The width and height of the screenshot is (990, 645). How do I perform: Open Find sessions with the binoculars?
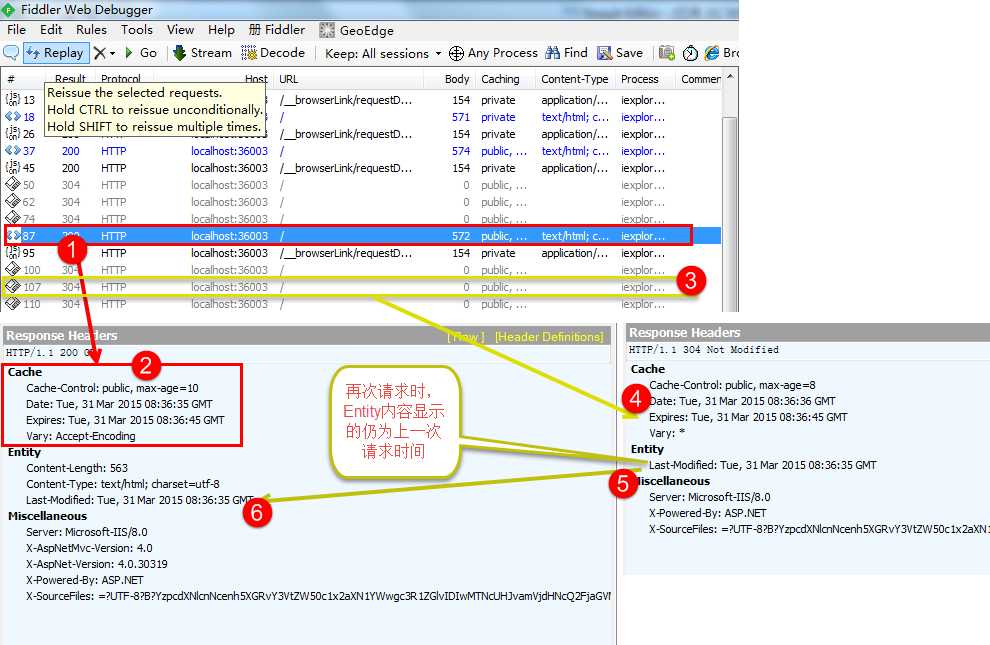point(566,53)
